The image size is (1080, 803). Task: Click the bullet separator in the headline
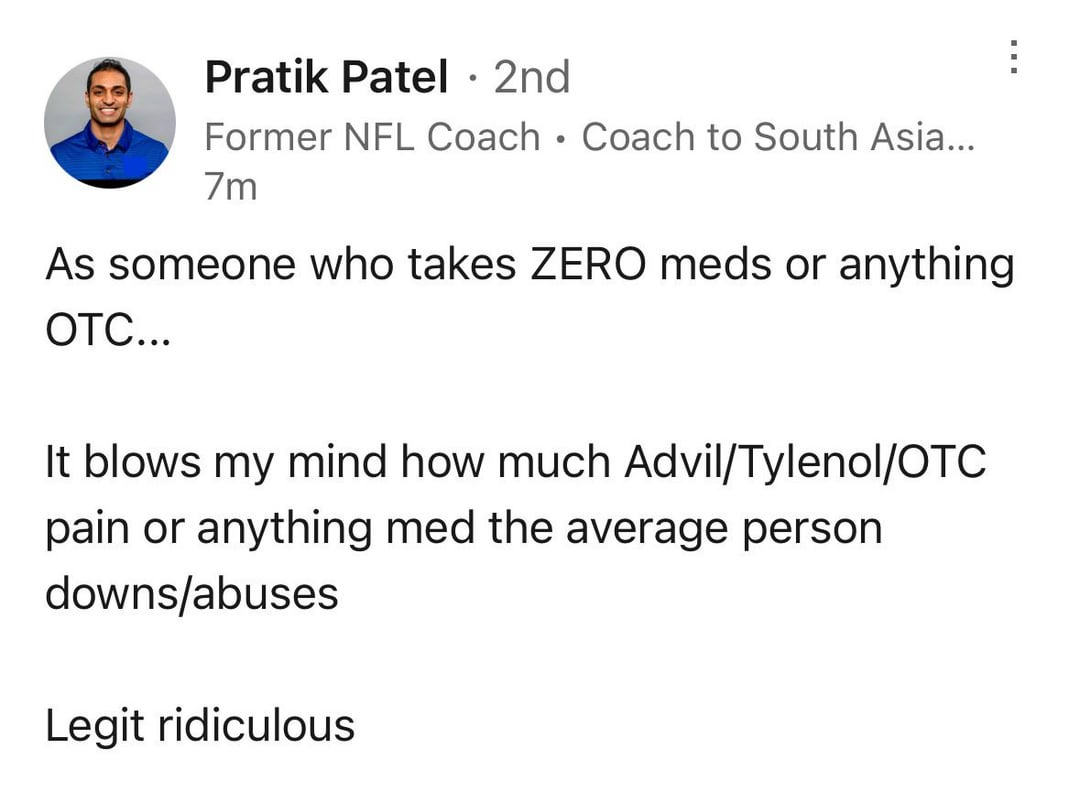pos(561,138)
